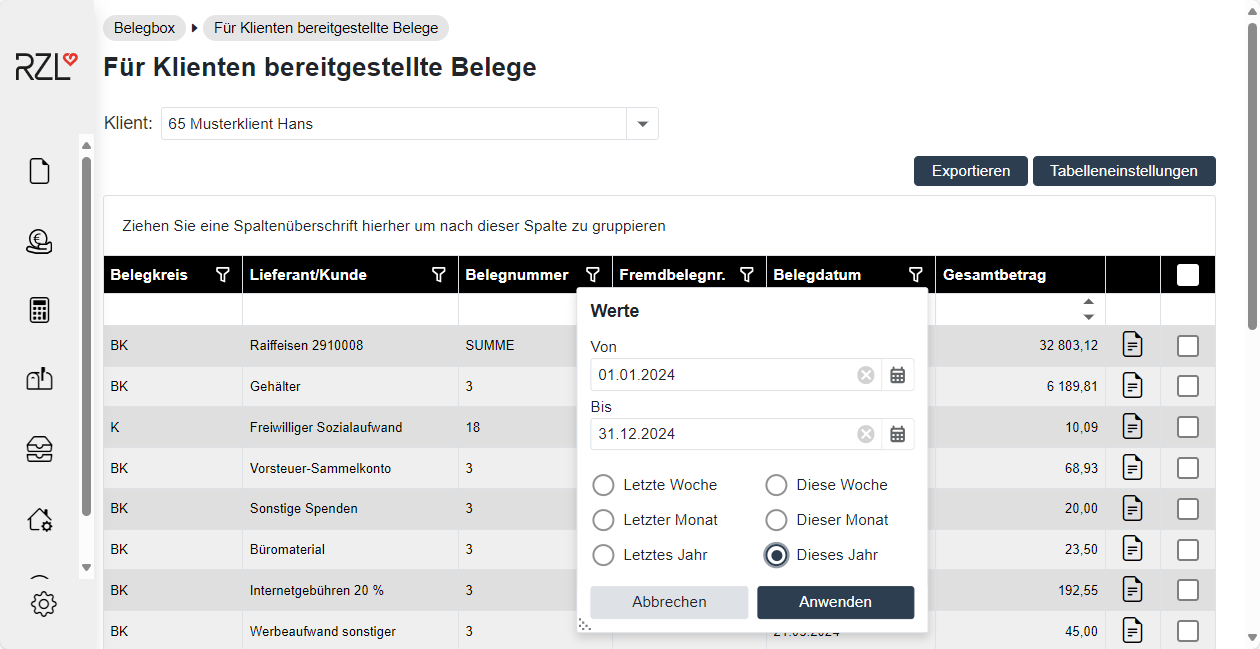Open the inbox tray sidebar icon
Viewport: 1260px width, 649px height.
tap(39, 450)
